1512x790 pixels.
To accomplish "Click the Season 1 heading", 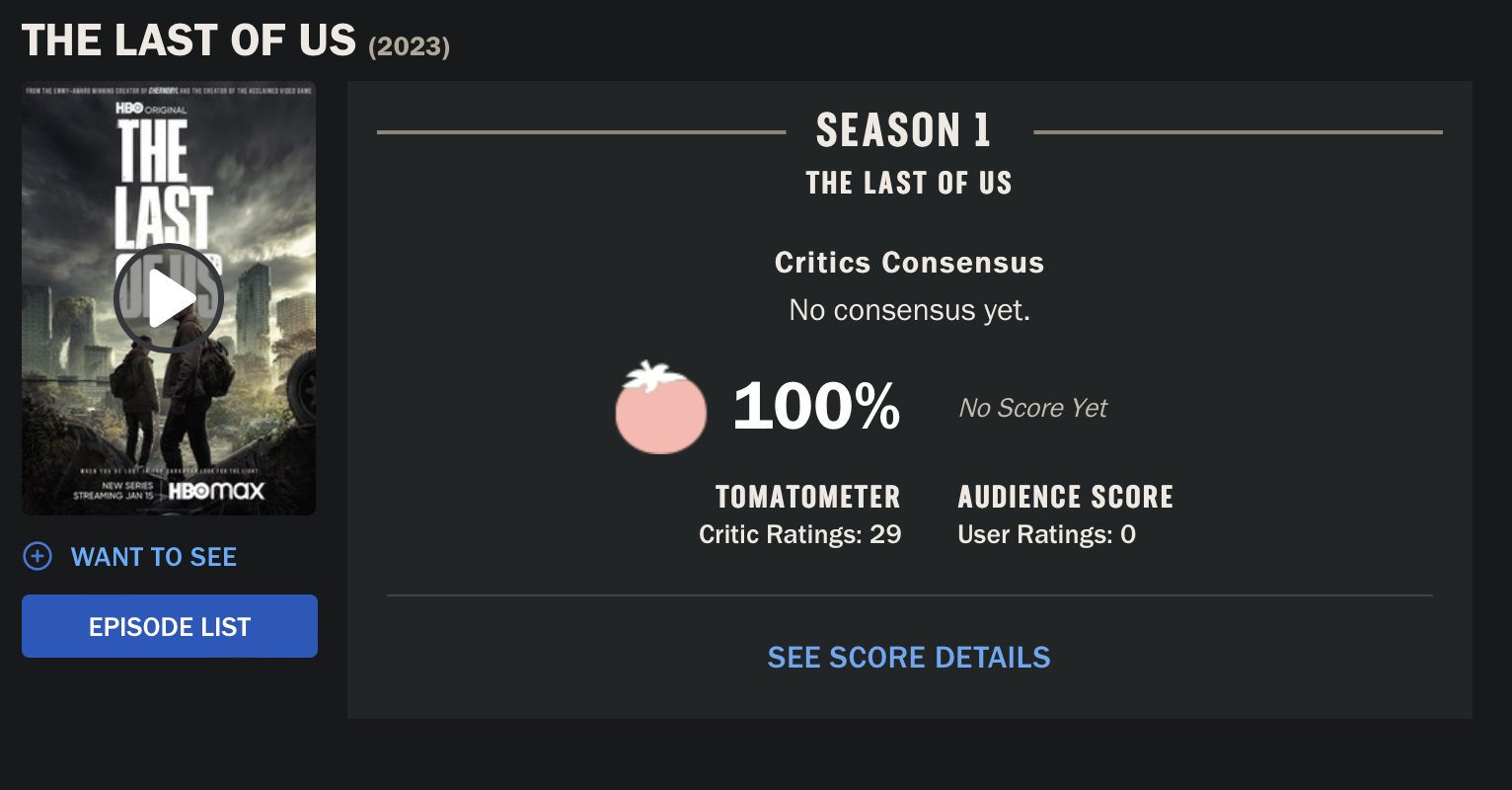I will pos(903,130).
